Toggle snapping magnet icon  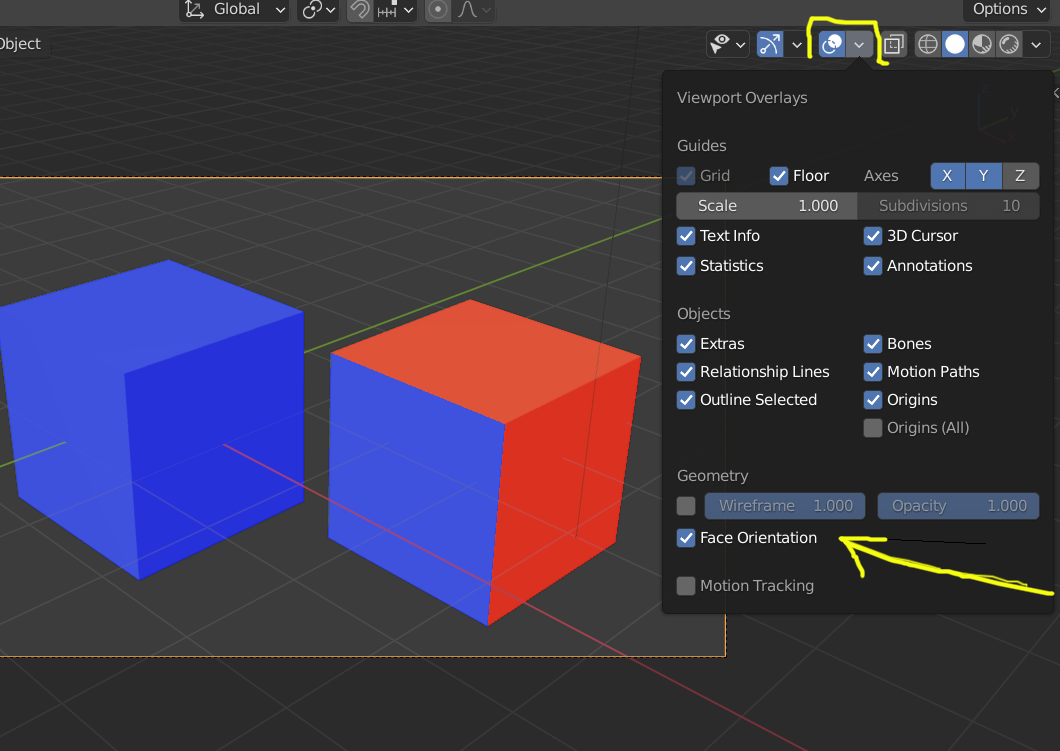pyautogui.click(x=360, y=10)
